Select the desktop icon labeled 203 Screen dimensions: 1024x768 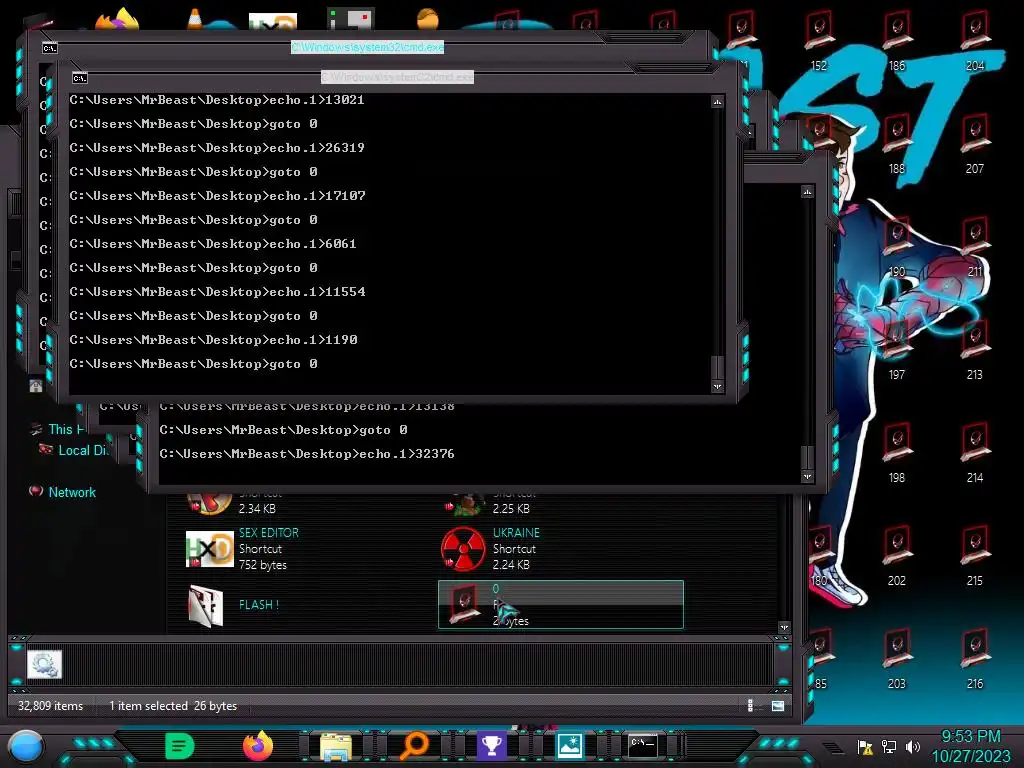pyautogui.click(x=897, y=660)
